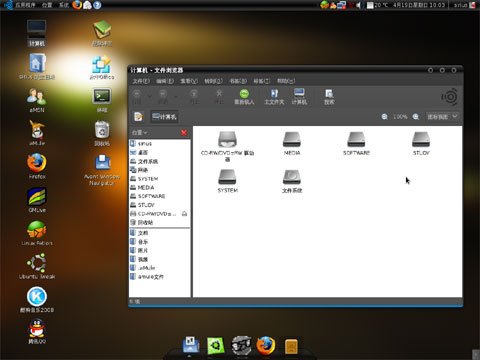Click the Back arrow in file browser toolbar
480x360 pixels.
pos(137,97)
